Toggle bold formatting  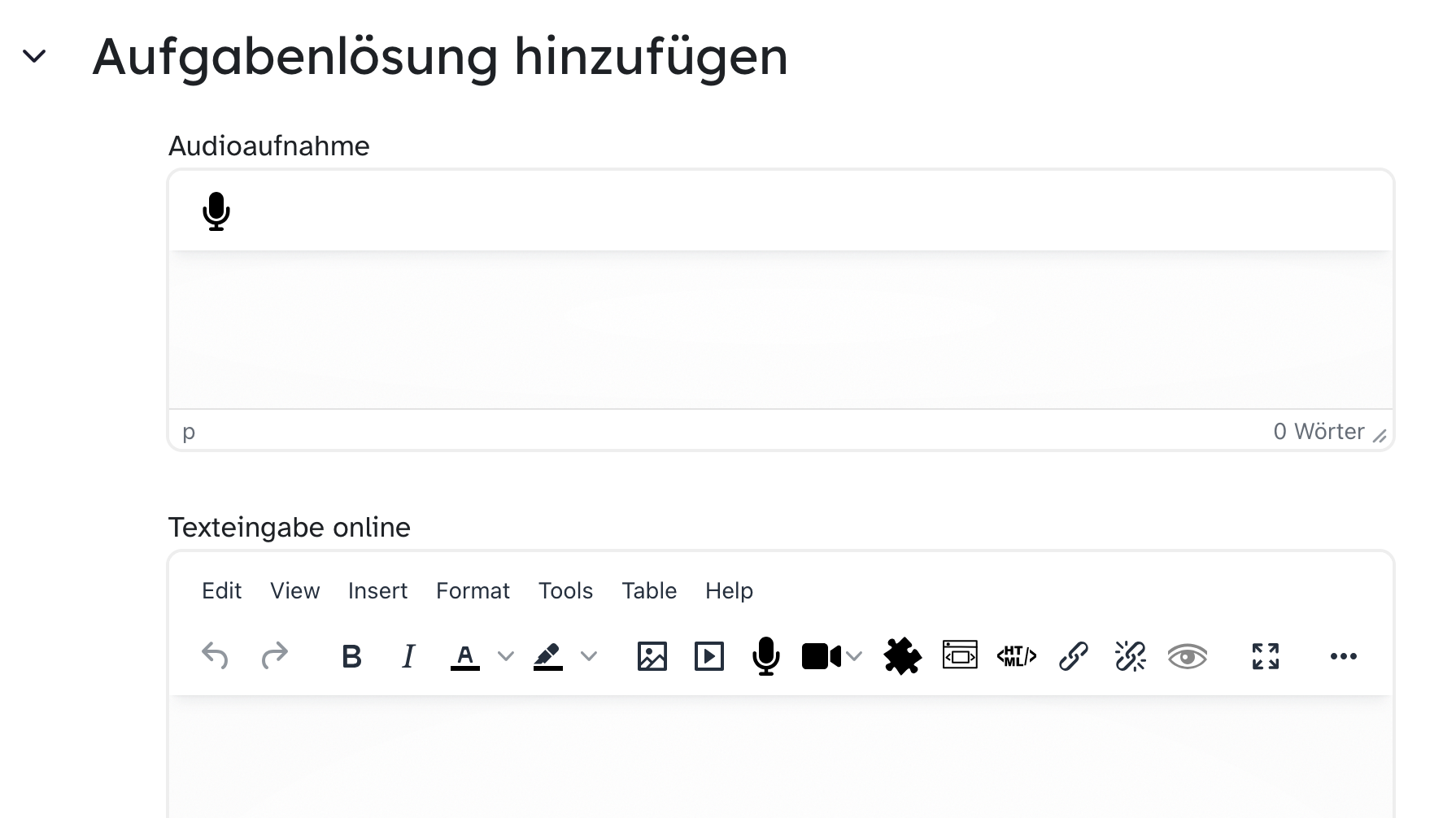click(351, 656)
